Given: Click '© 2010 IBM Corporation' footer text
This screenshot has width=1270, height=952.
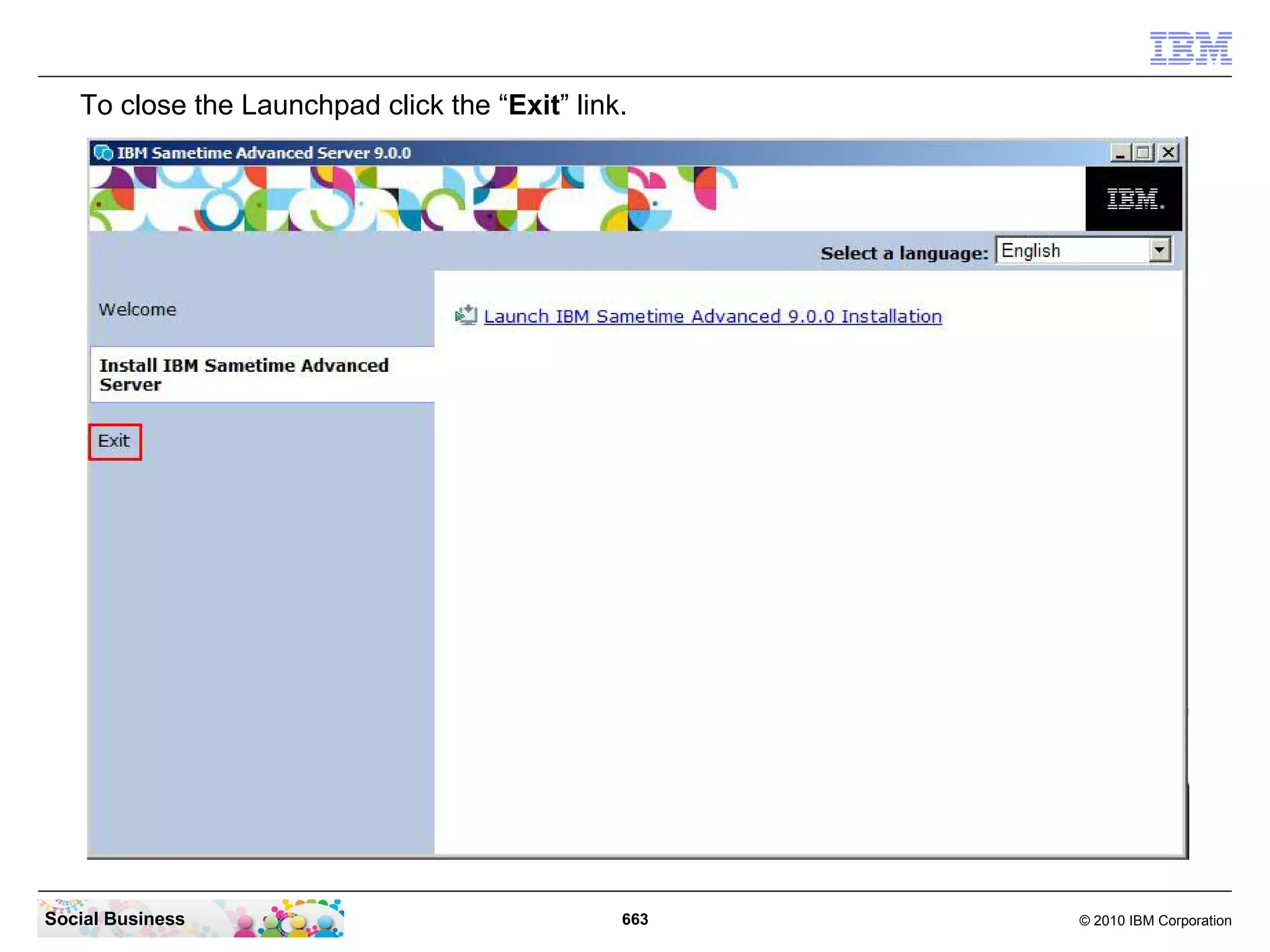Looking at the screenshot, I should [1155, 920].
